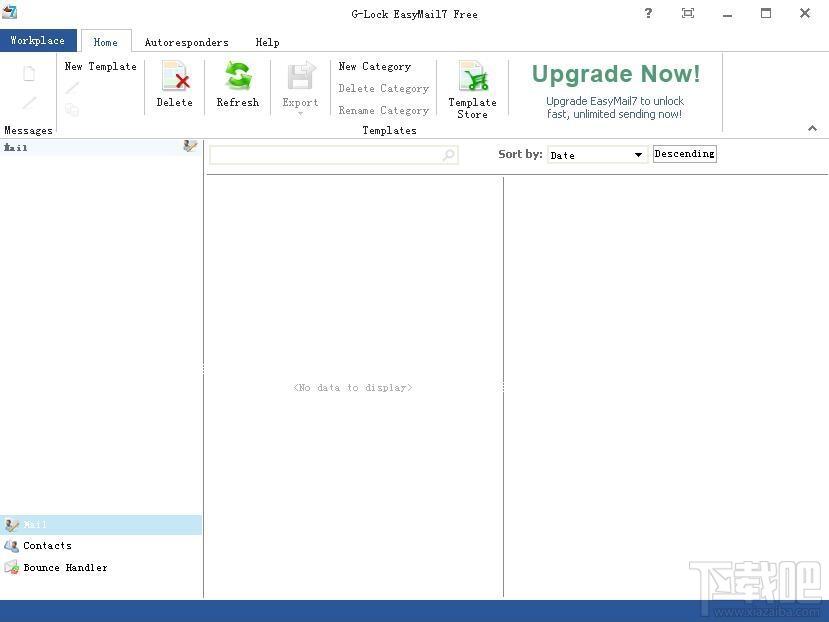Viewport: 829px width, 622px height.
Task: Click New Category button
Action: pos(374,67)
